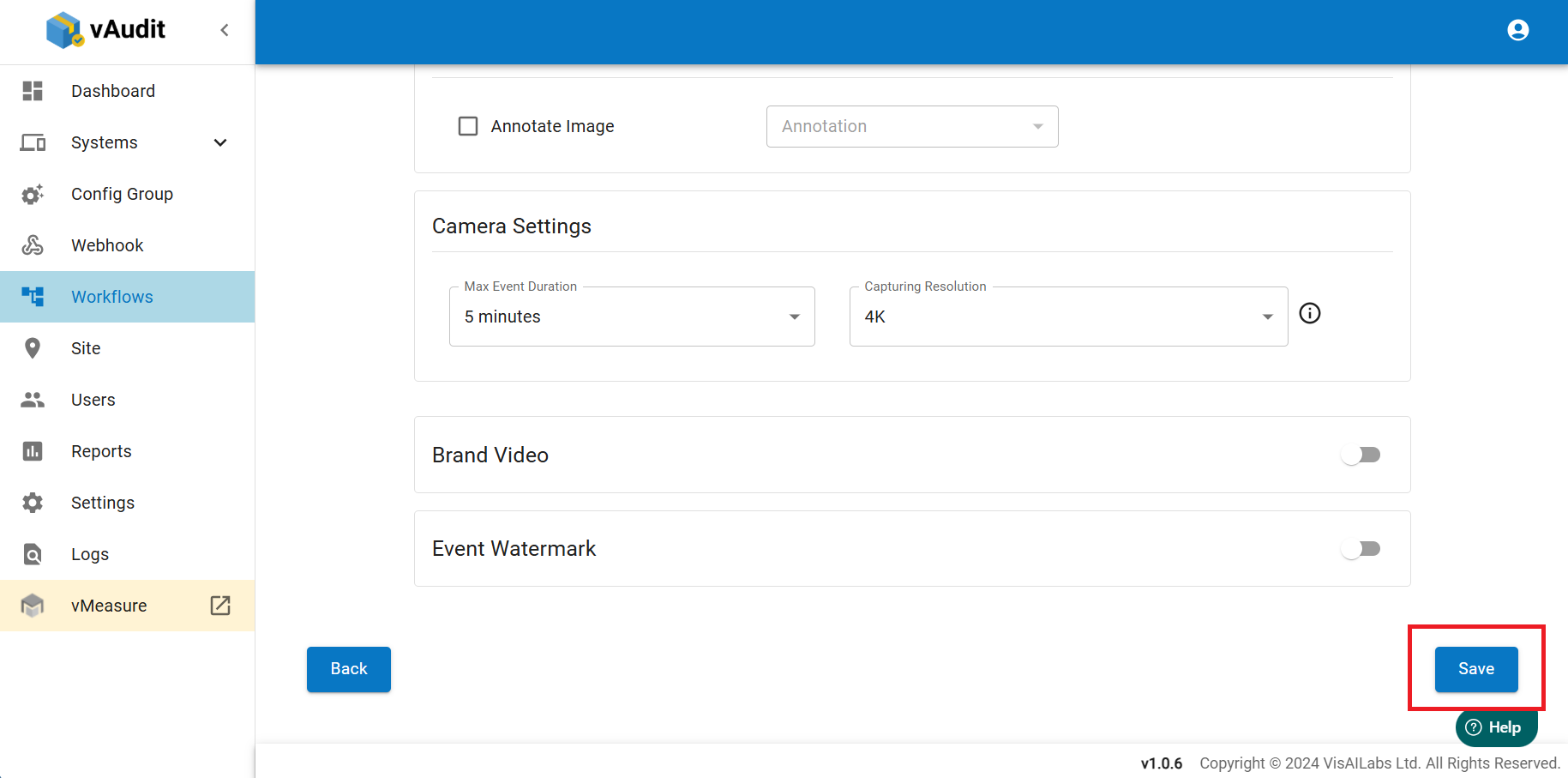
Task: Click the vMeasure box icon
Action: (x=33, y=606)
